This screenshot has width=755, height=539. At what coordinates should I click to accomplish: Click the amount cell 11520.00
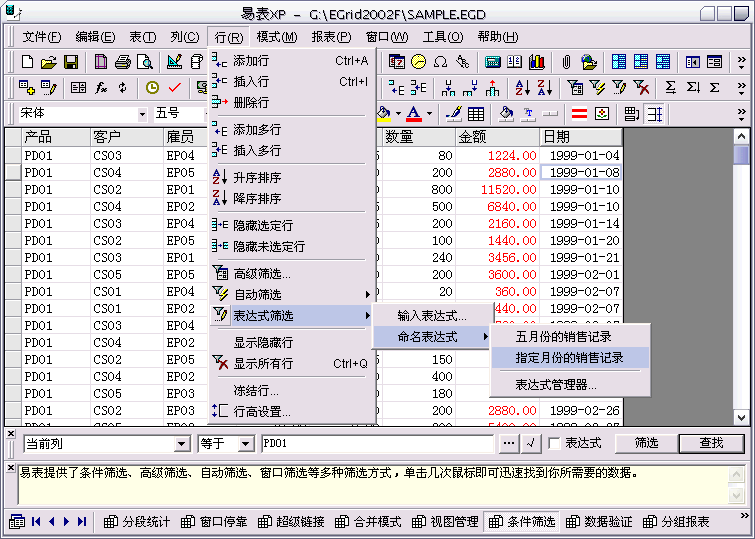coord(498,190)
